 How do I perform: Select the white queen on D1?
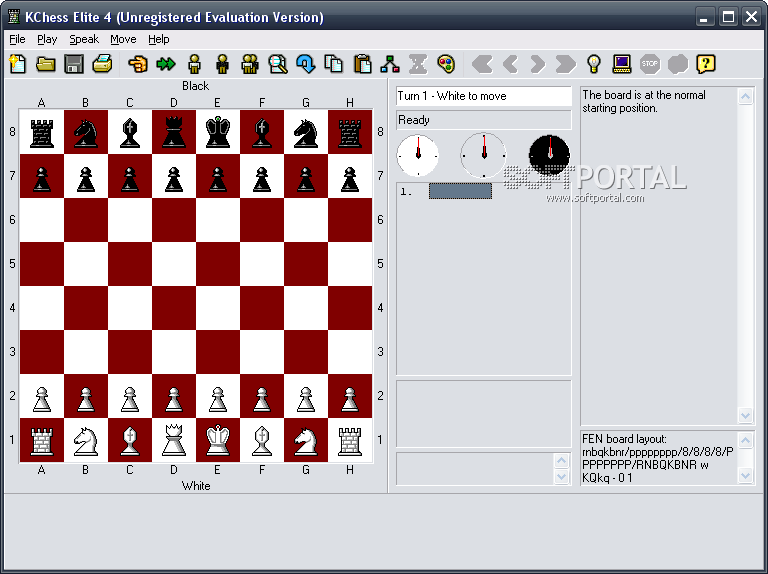click(174, 440)
